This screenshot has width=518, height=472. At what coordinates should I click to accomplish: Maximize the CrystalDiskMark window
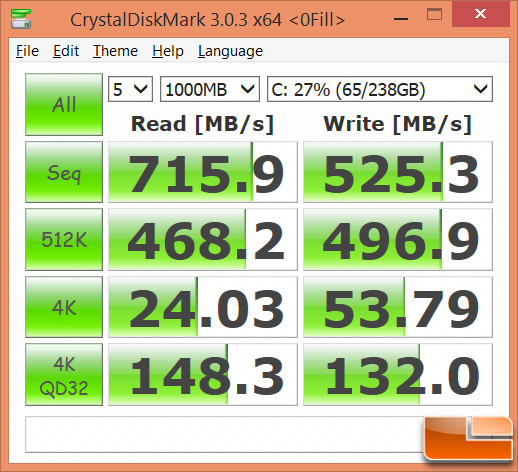point(434,15)
